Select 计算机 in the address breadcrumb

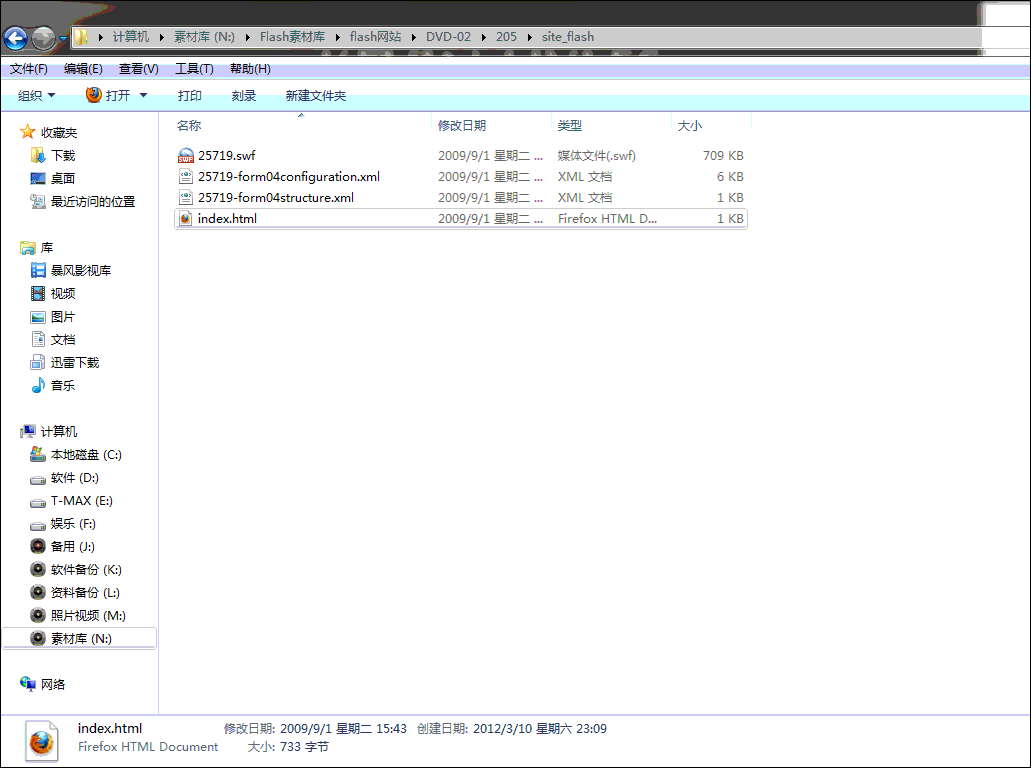131,37
